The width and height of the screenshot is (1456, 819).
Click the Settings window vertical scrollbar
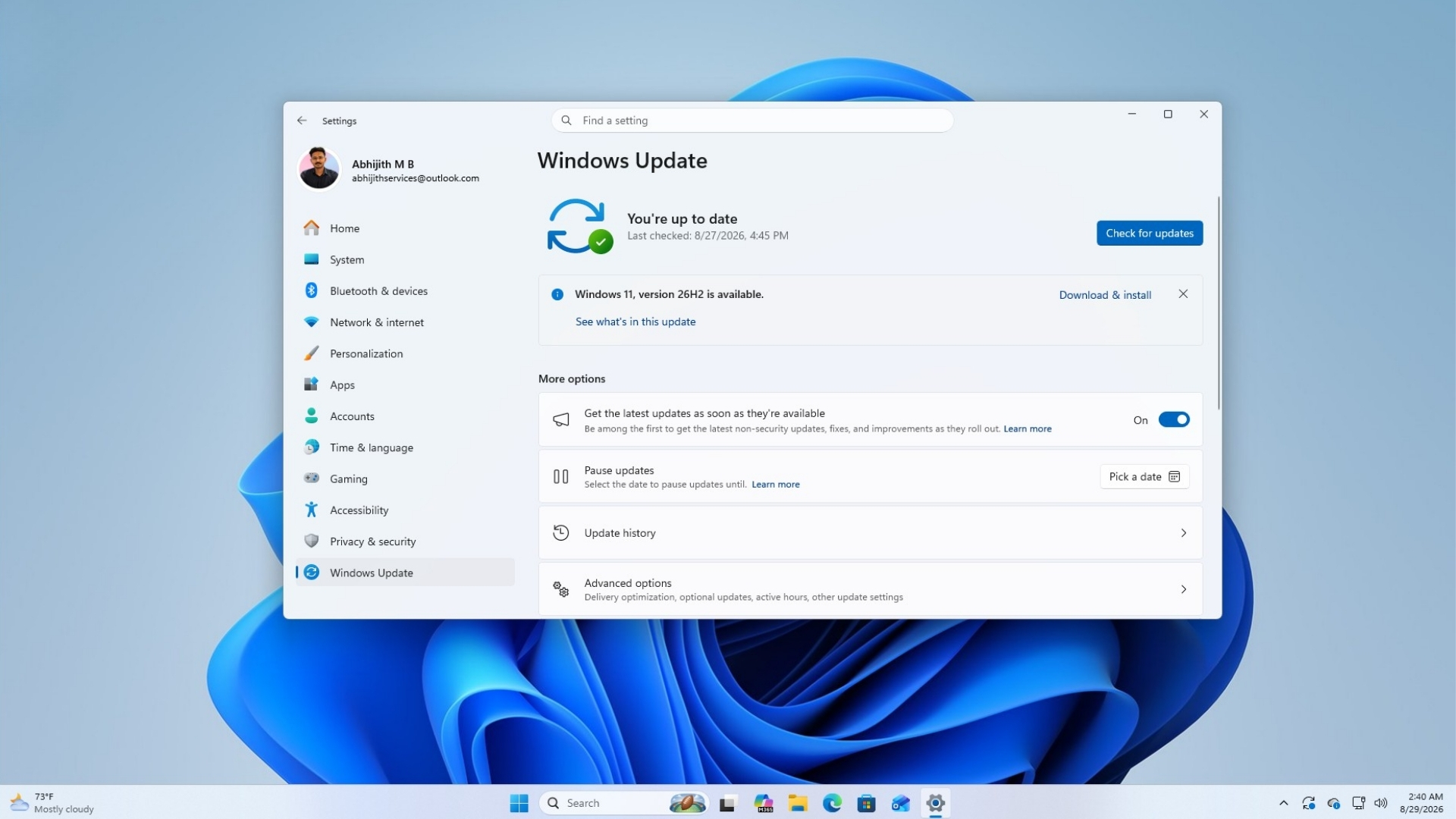click(1219, 303)
